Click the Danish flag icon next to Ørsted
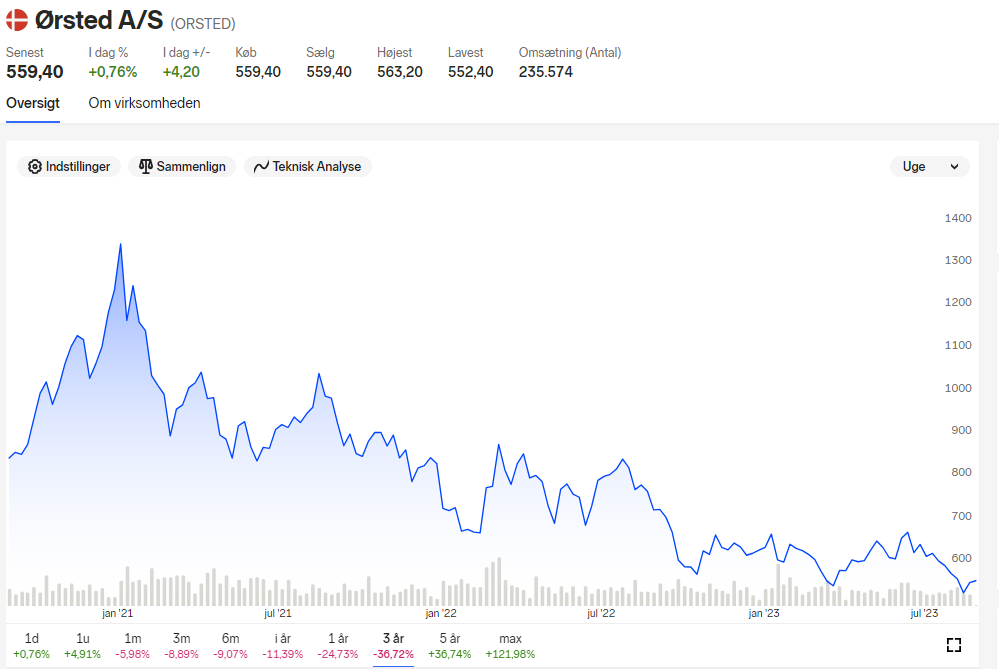999x669 pixels. pos(17,20)
